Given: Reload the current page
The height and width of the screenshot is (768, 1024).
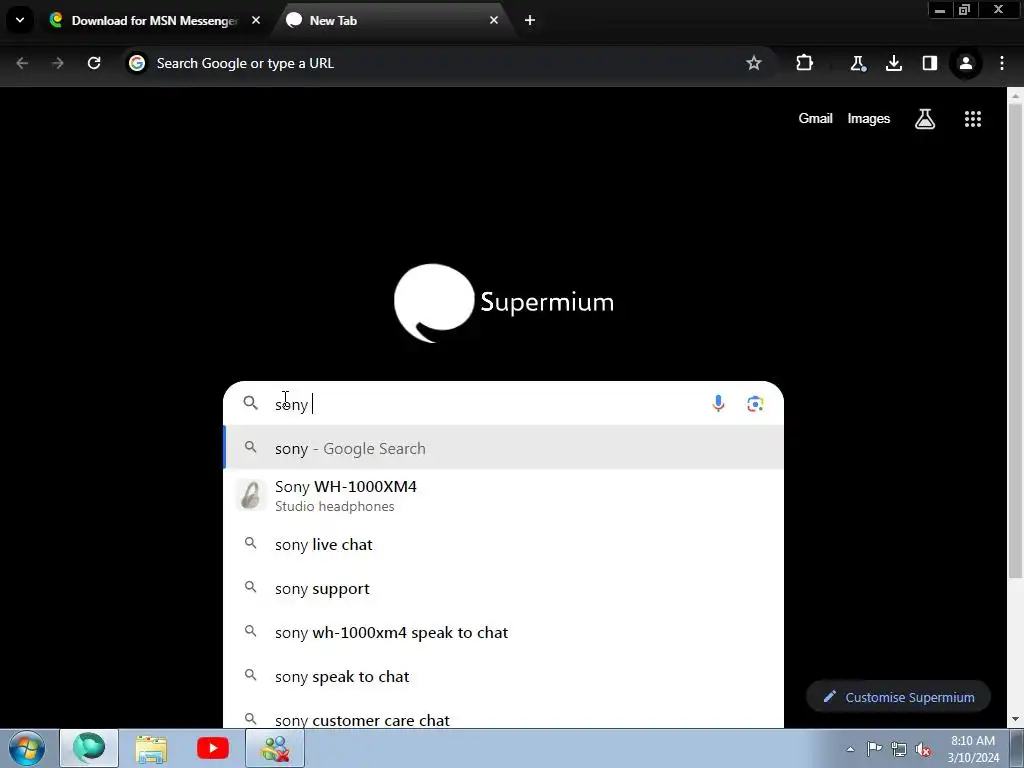Looking at the screenshot, I should point(94,63).
